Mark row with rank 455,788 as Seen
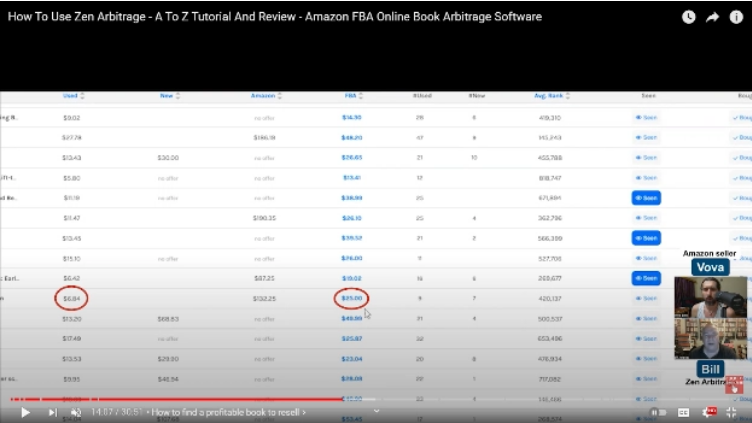 coord(646,158)
